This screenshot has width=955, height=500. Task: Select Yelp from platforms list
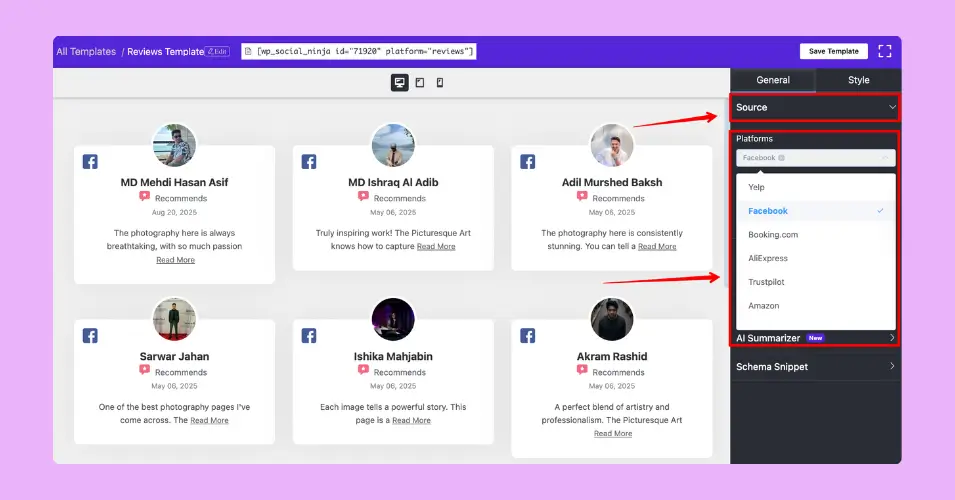click(x=816, y=187)
